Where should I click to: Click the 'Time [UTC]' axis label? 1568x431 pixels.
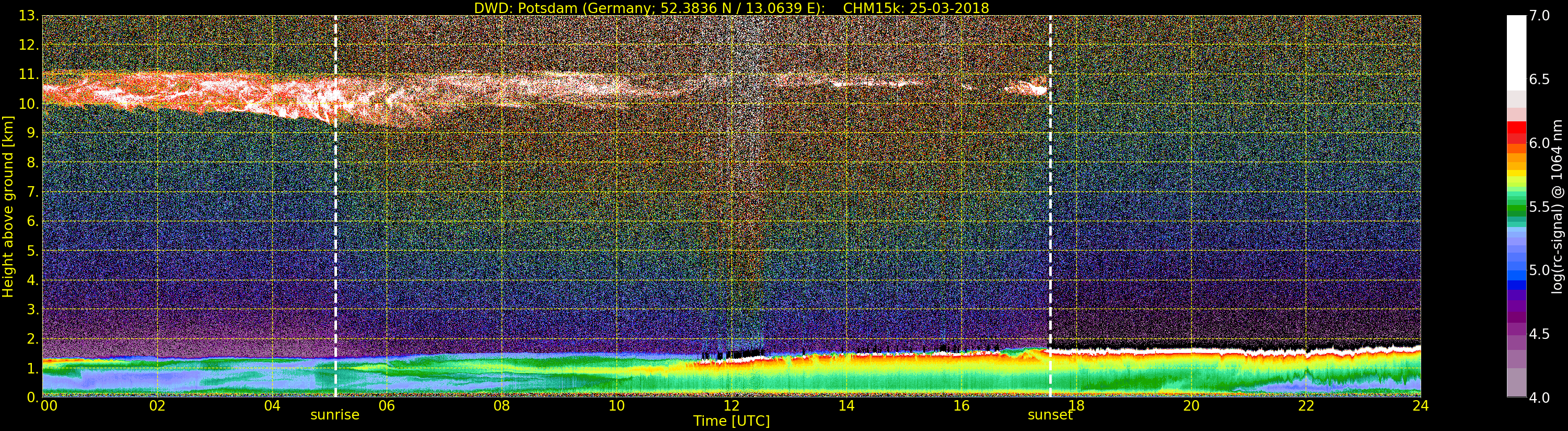(731, 421)
